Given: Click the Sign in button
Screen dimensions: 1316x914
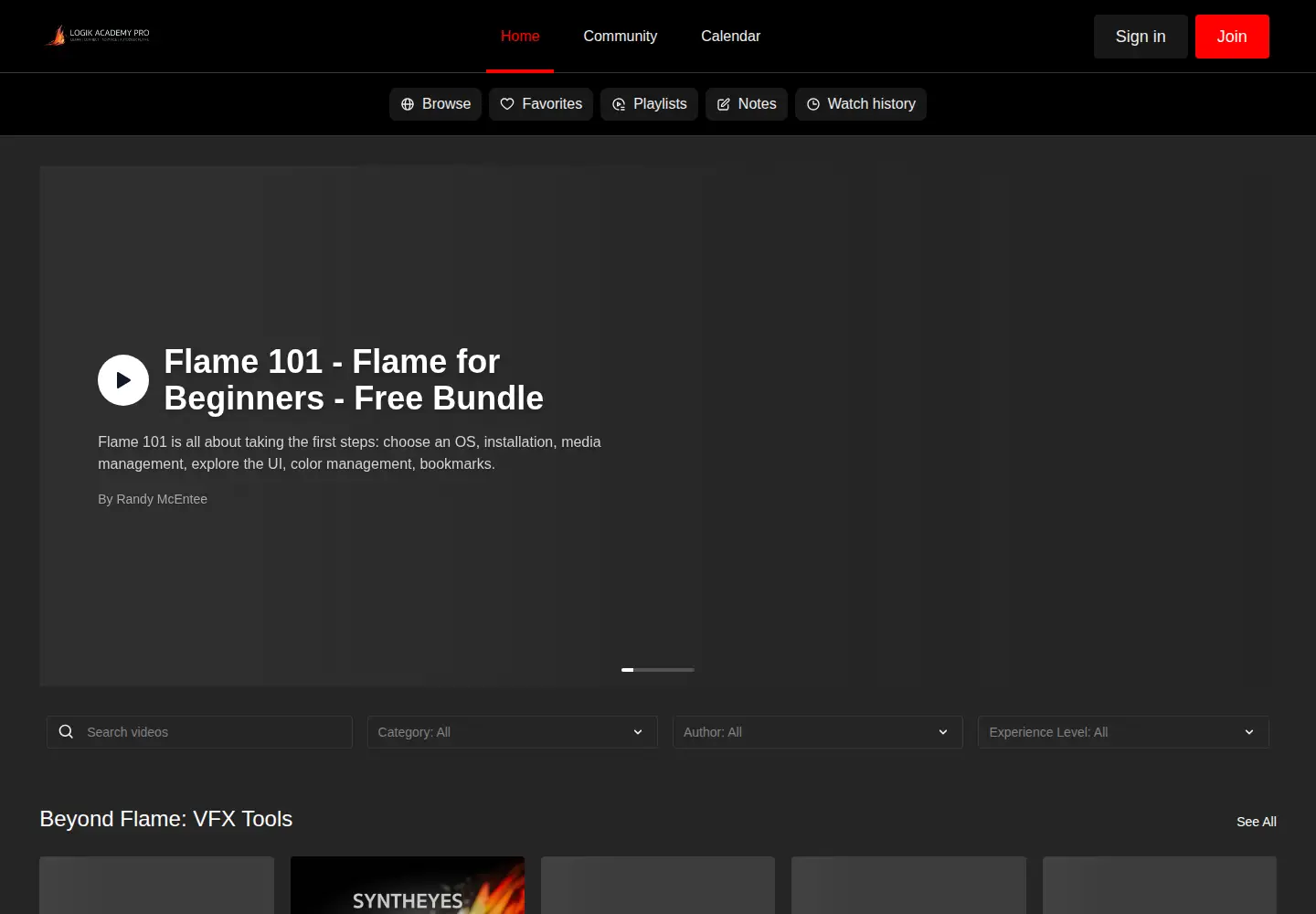Looking at the screenshot, I should point(1141,37).
